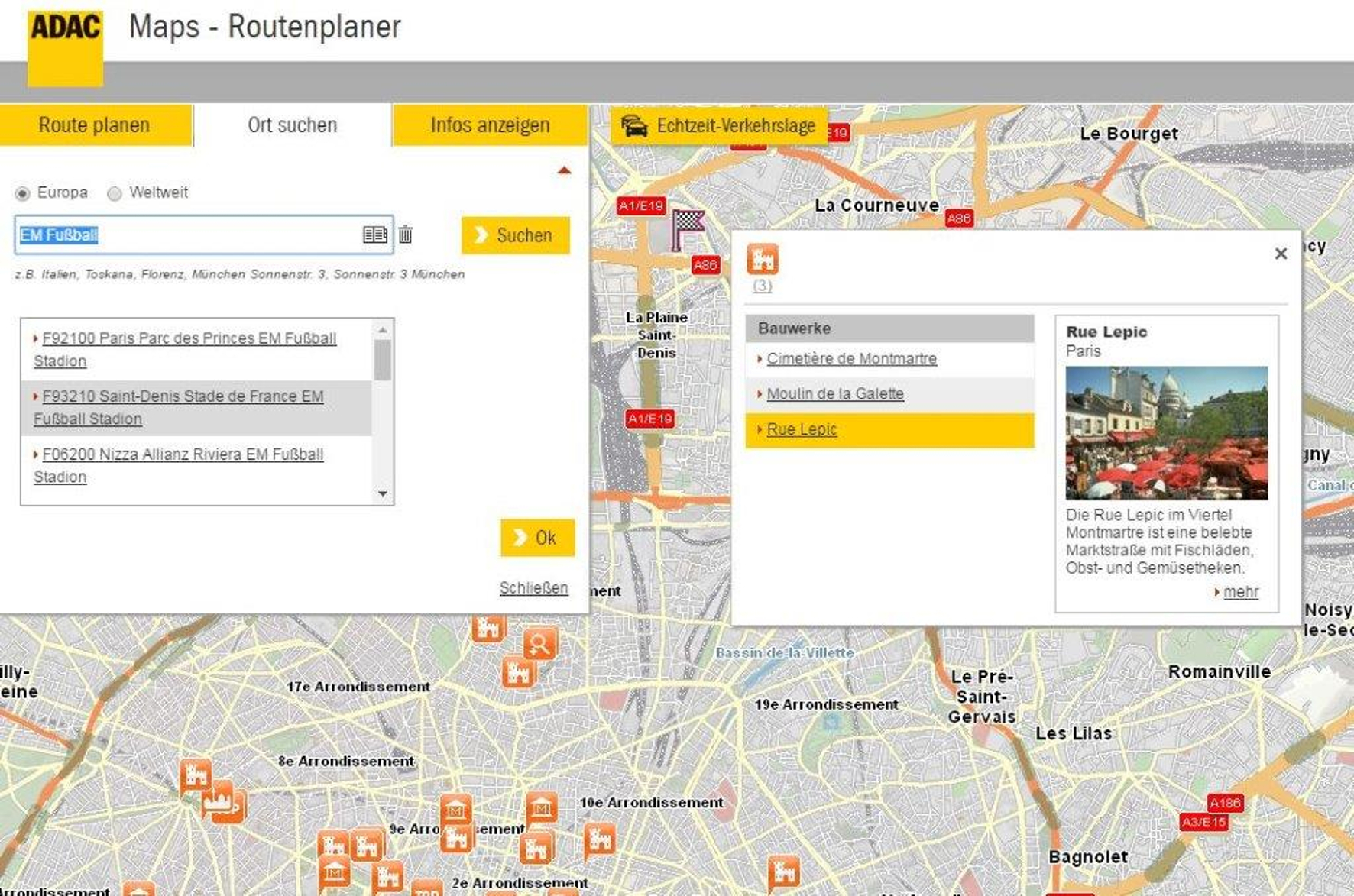Clear the search with the trash icon
The width and height of the screenshot is (1354, 896).
pyautogui.click(x=406, y=235)
